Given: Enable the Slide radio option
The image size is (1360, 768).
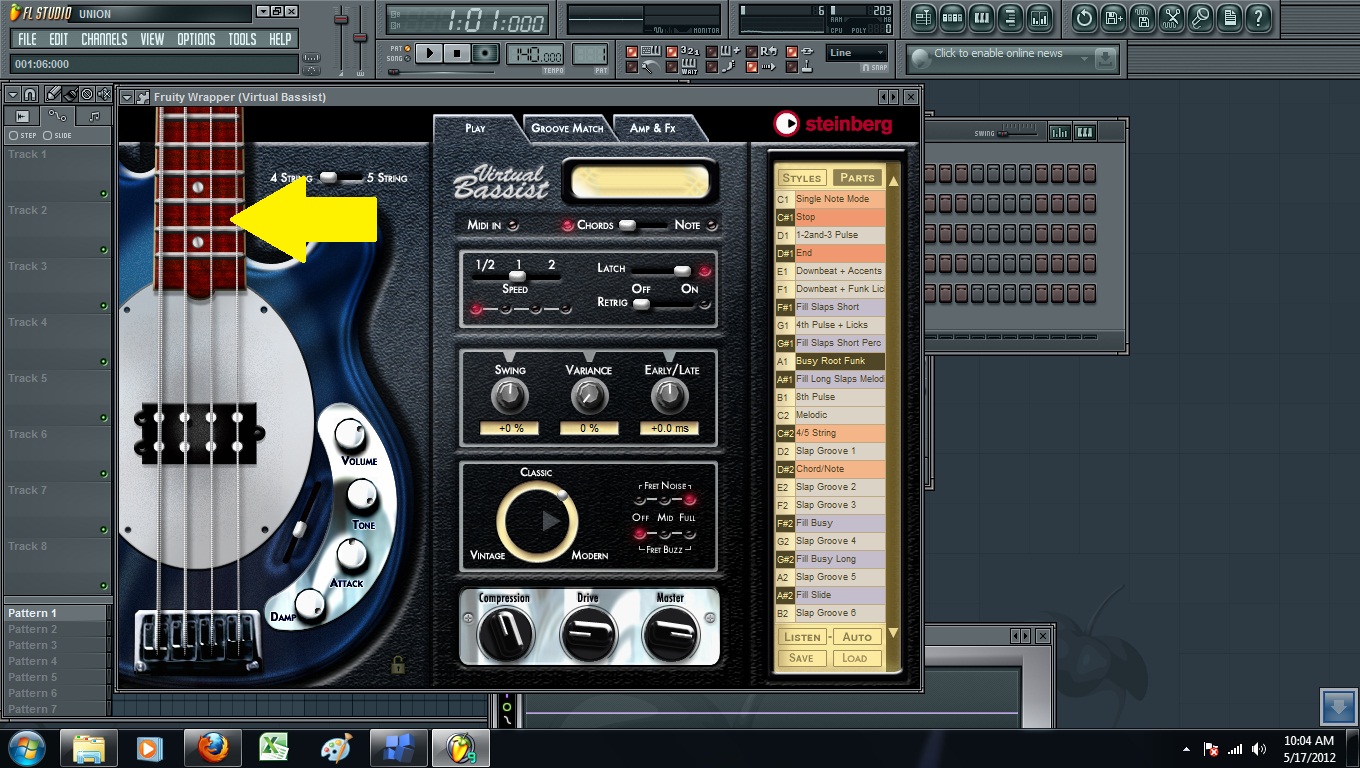Looking at the screenshot, I should tap(58, 135).
